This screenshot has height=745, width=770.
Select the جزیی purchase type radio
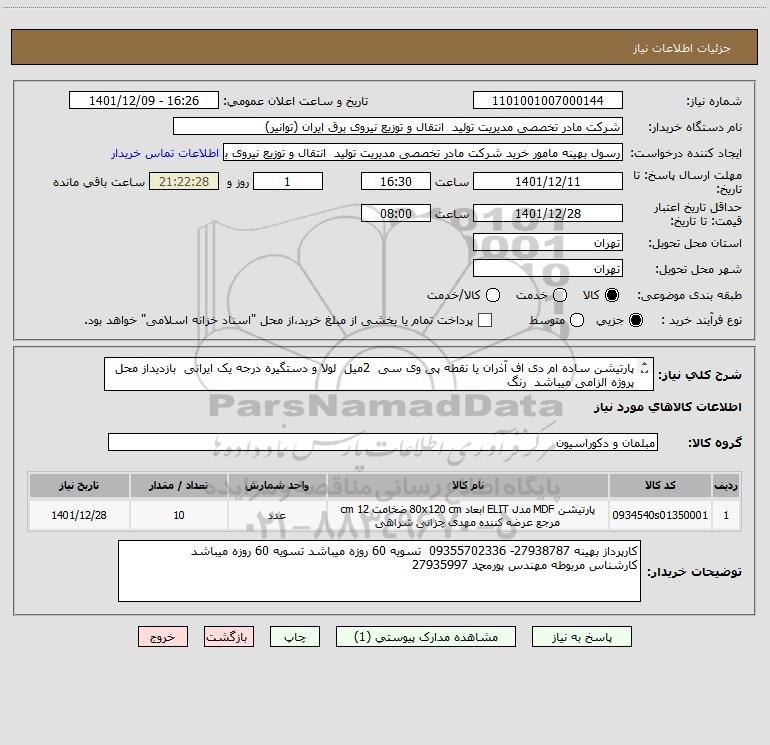[x=635, y=320]
